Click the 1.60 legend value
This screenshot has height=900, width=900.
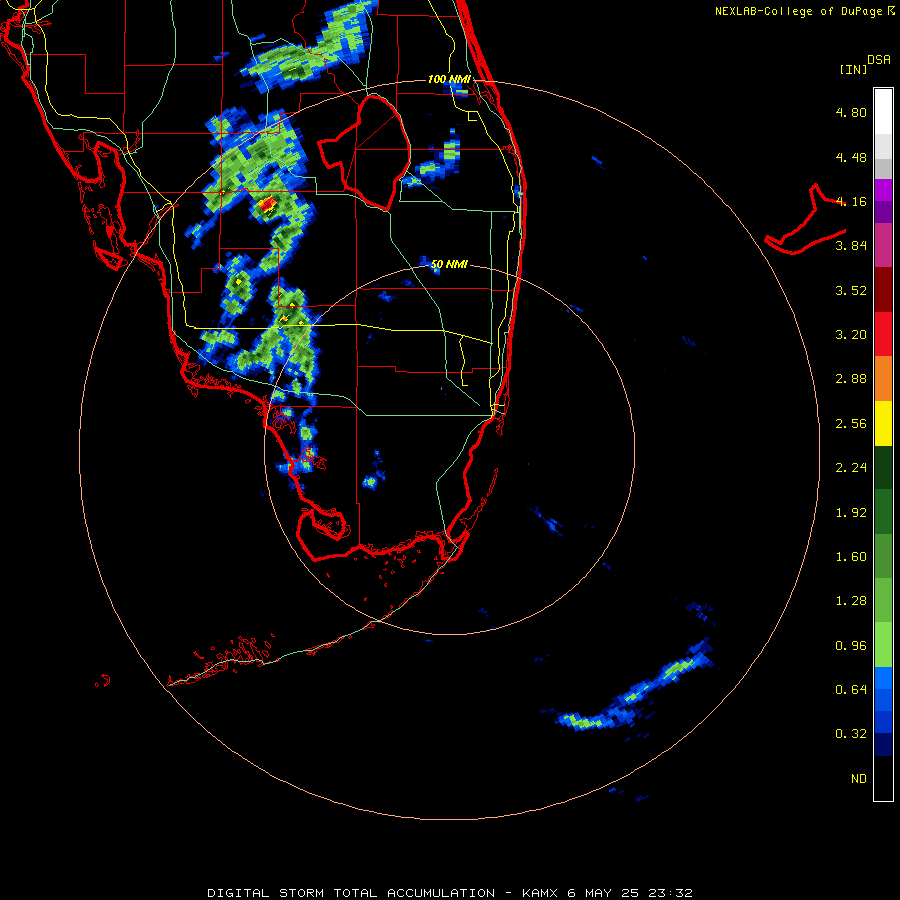[851, 557]
